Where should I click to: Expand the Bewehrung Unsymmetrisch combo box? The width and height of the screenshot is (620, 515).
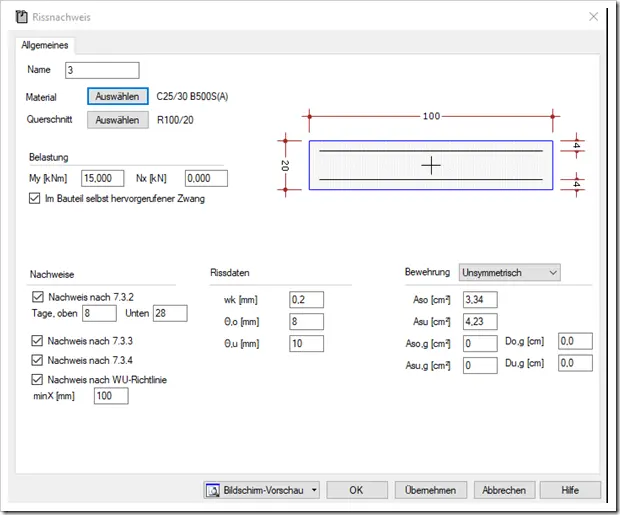(x=509, y=273)
